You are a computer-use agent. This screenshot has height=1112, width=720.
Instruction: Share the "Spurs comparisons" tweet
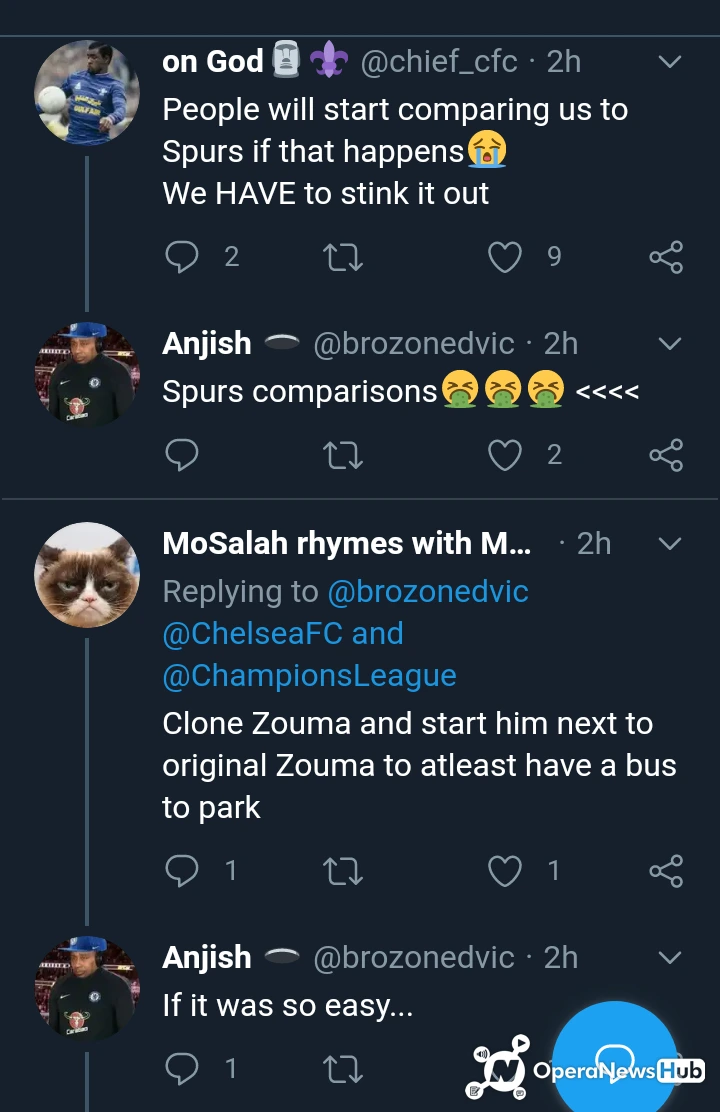pyautogui.click(x=666, y=455)
